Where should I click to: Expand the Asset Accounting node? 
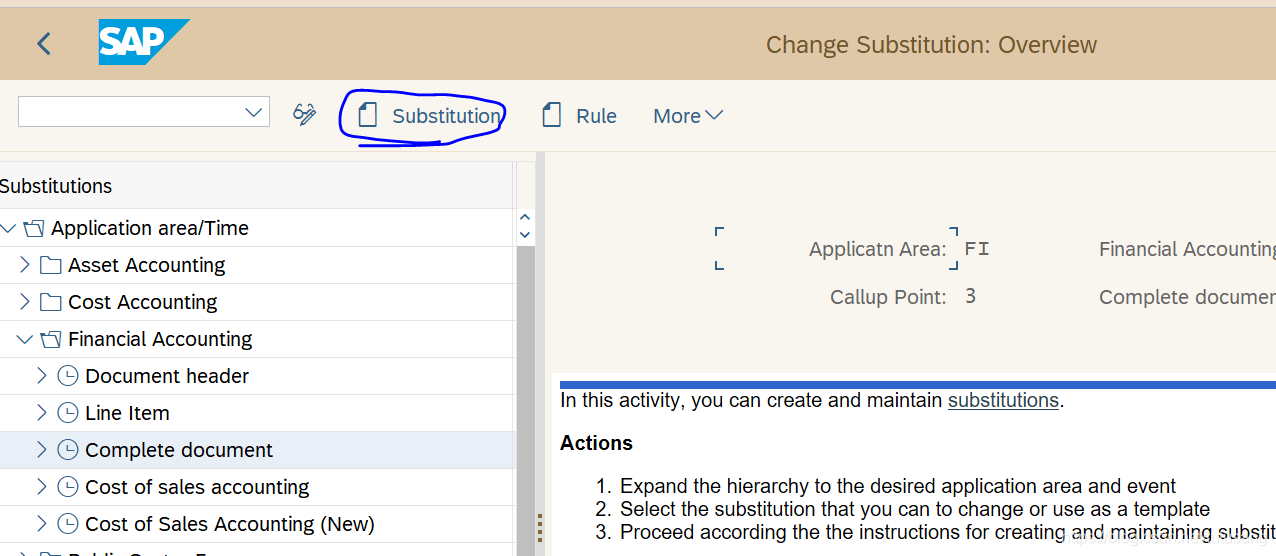click(x=25, y=265)
